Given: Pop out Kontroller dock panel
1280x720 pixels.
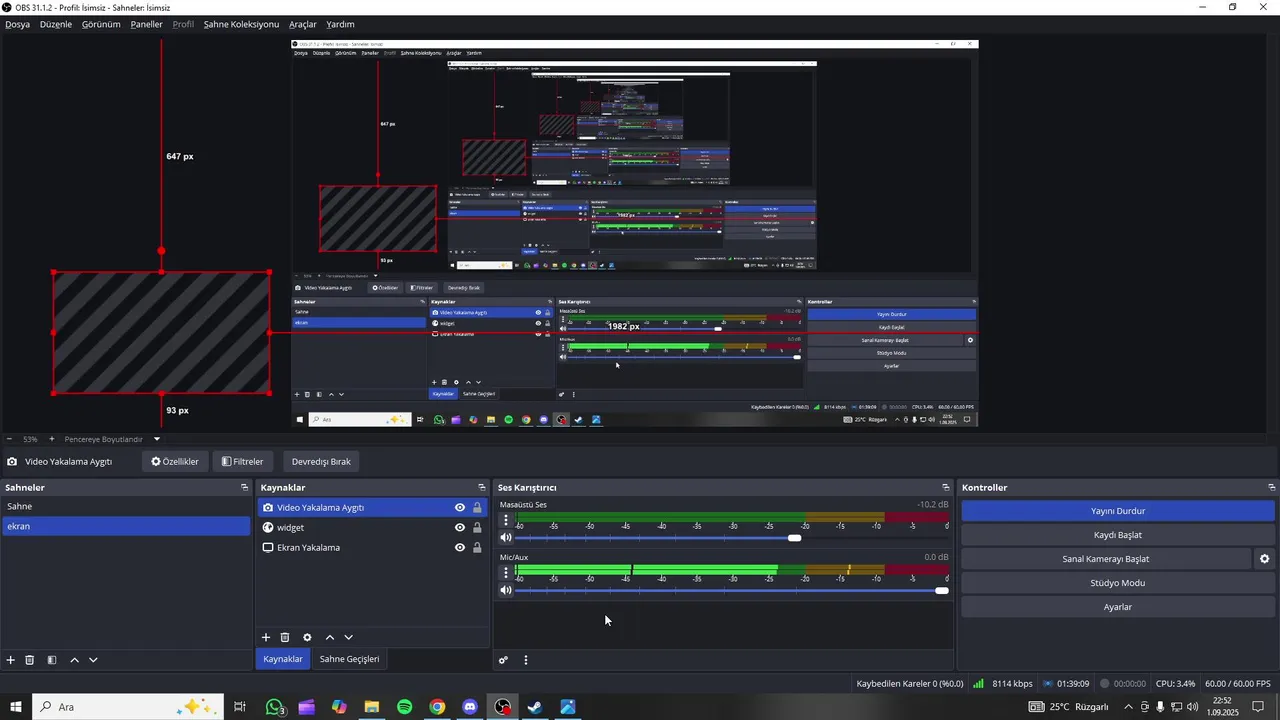Looking at the screenshot, I should [1271, 488].
